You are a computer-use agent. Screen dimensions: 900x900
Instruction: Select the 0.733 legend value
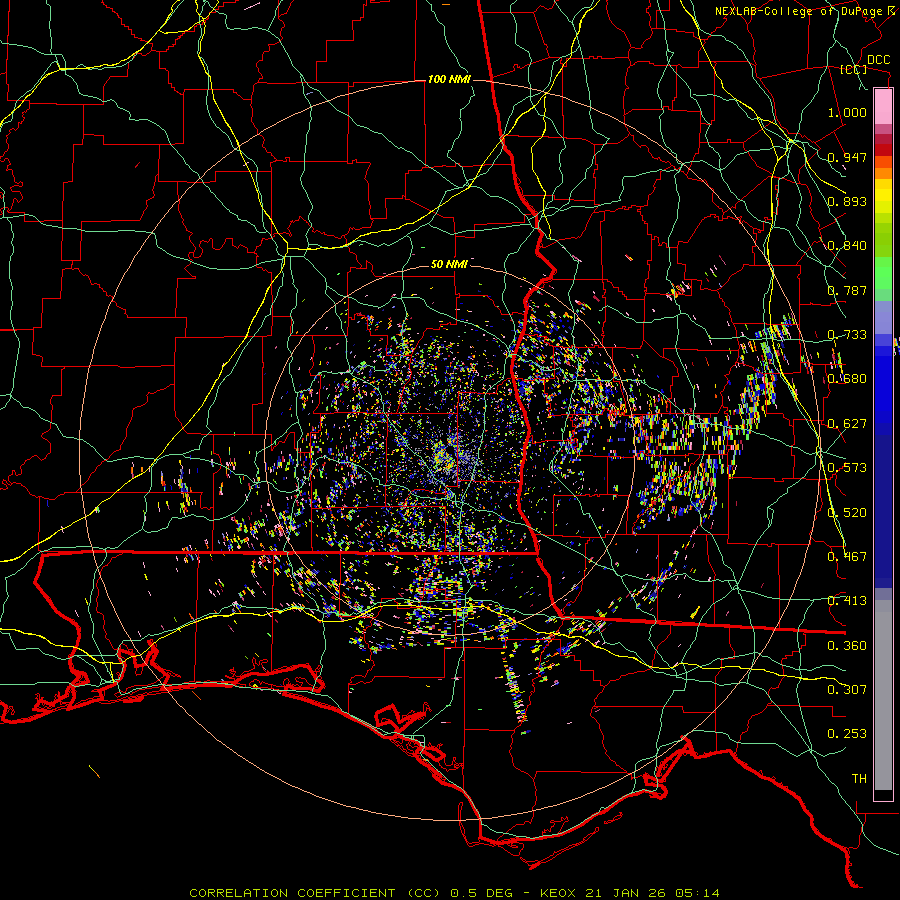(x=847, y=335)
